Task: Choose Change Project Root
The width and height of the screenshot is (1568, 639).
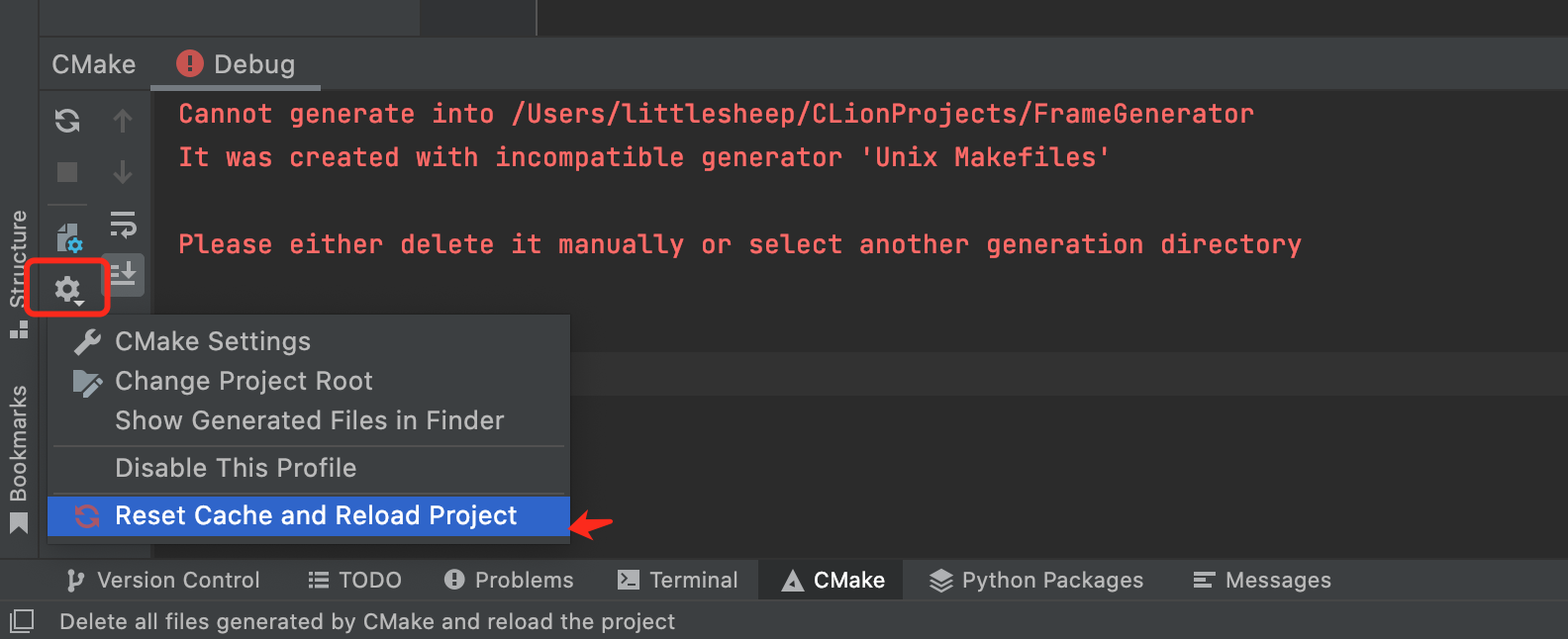Action: (244, 381)
